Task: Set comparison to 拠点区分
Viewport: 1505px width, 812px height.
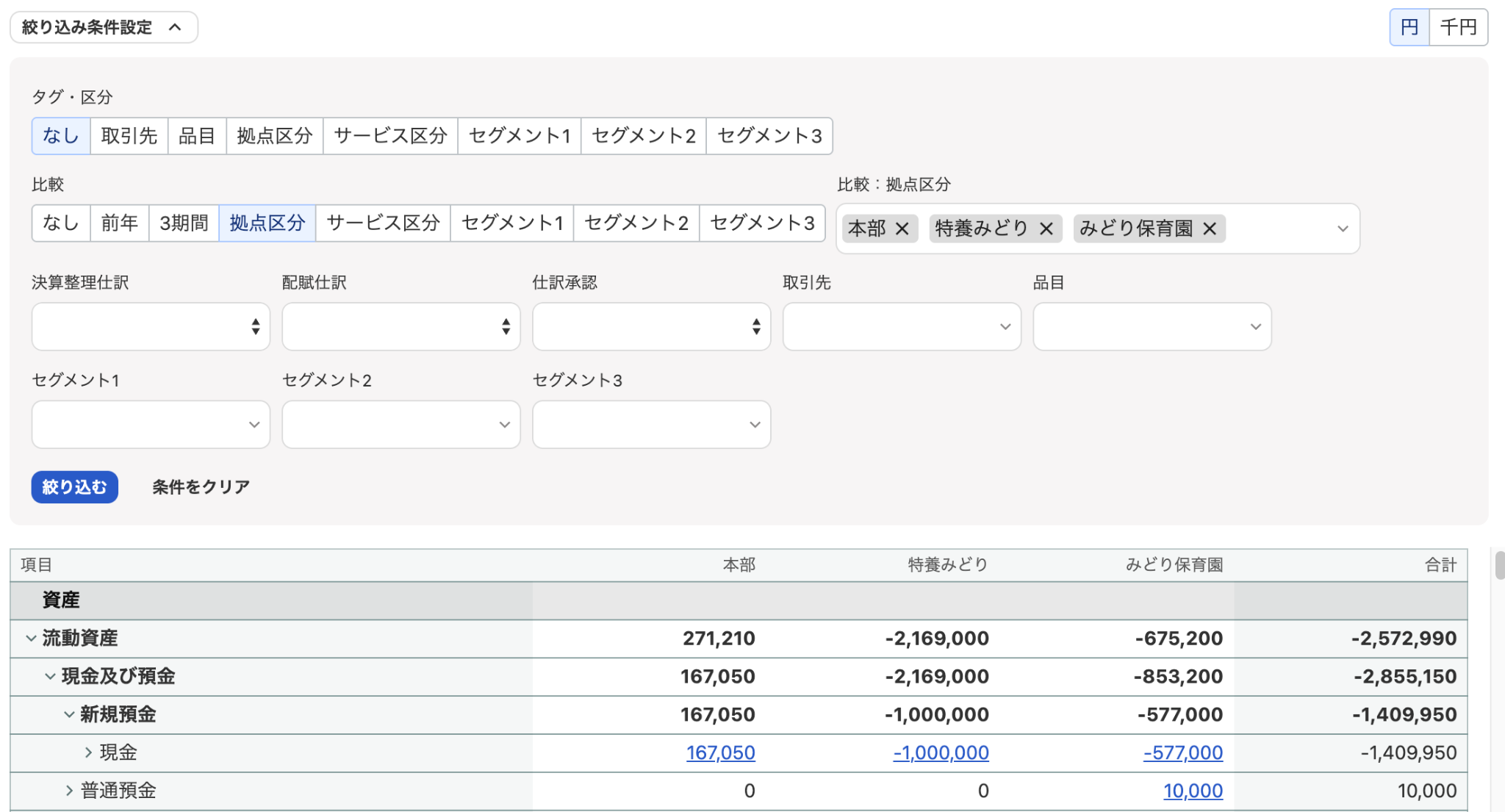Action: 267,223
